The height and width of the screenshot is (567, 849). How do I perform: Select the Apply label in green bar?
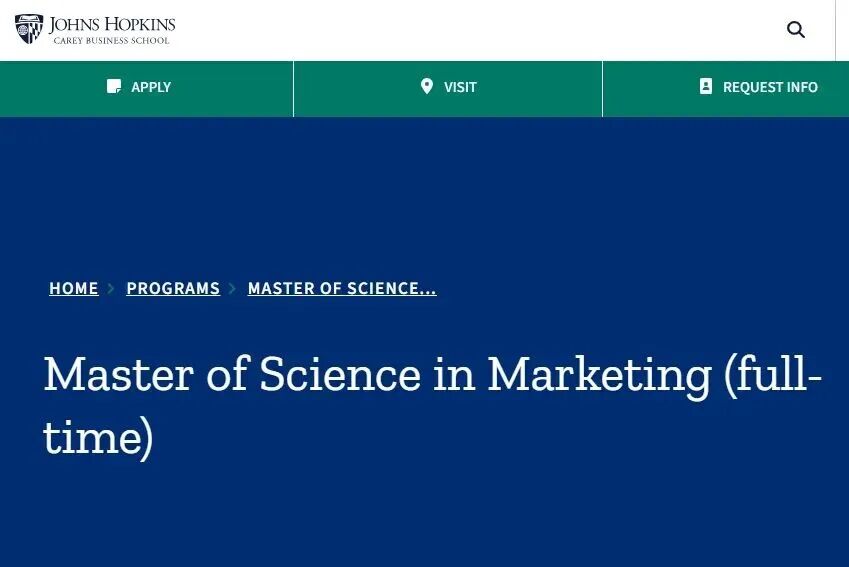click(151, 88)
